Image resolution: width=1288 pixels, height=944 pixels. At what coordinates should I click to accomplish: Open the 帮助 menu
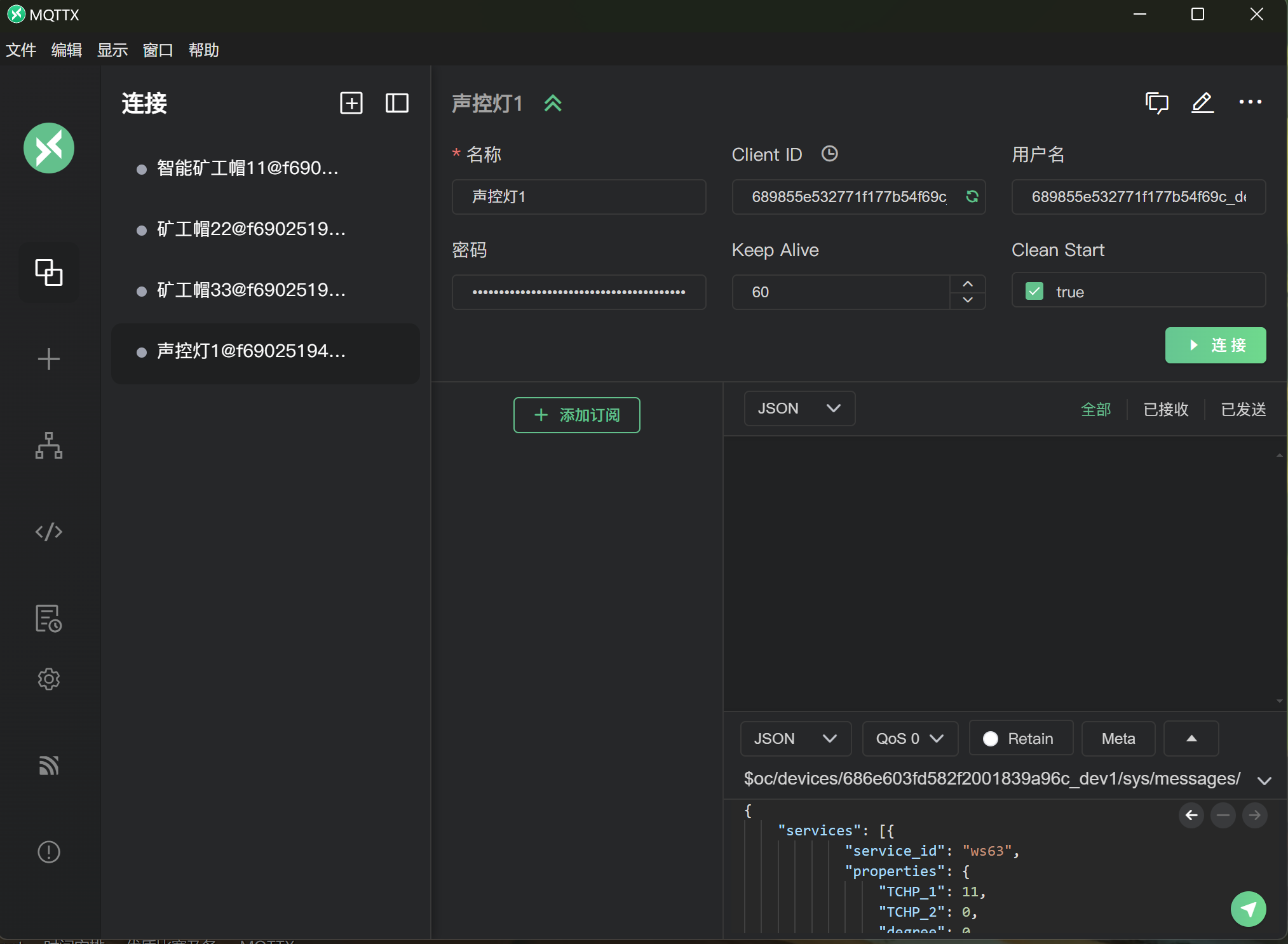point(204,50)
